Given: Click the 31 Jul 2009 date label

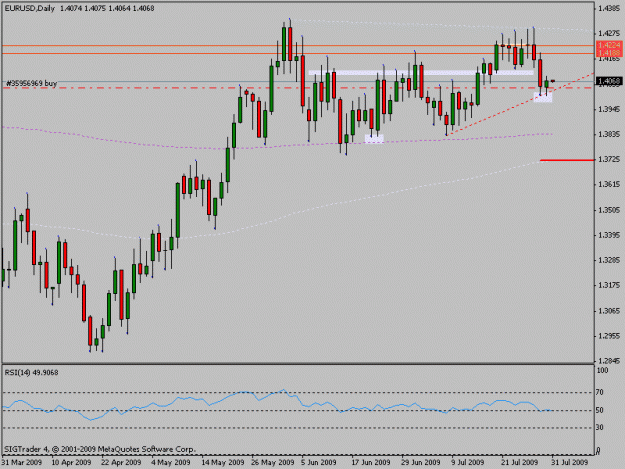Looking at the screenshot, I should pos(570,463).
